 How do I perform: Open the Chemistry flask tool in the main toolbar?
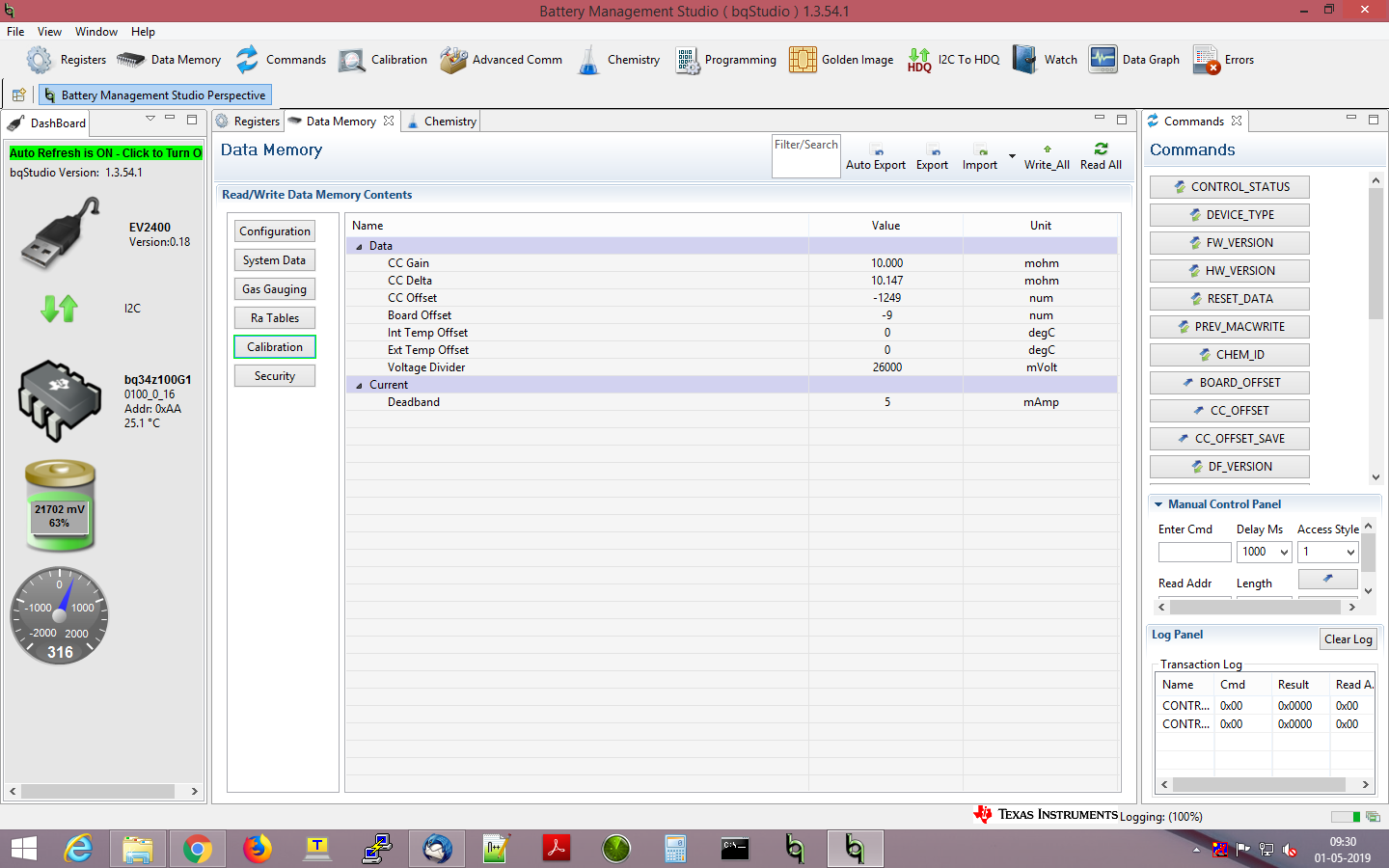(618, 60)
